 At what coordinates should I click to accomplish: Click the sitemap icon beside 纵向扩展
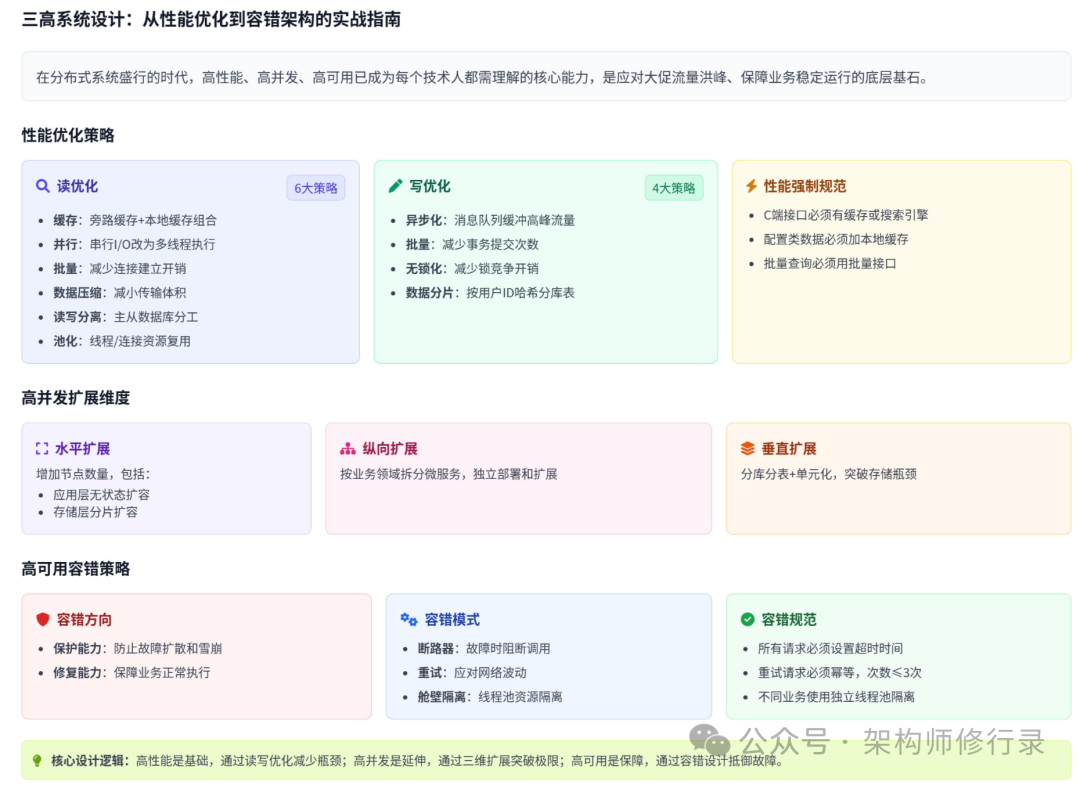tap(348, 449)
